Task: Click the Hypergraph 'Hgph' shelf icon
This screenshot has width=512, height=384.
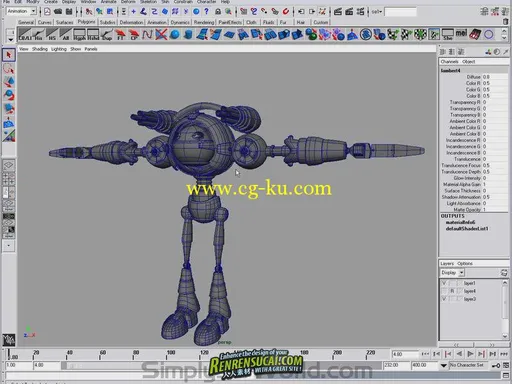Action: point(79,34)
